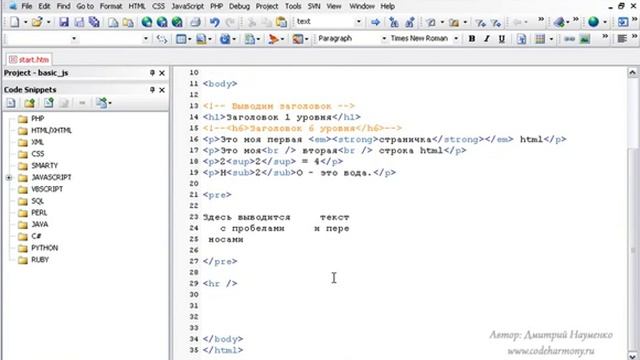The width and height of the screenshot is (640, 360).
Task: Expand hidden toolbar items via chevron after Insert image
Action: 605,37
